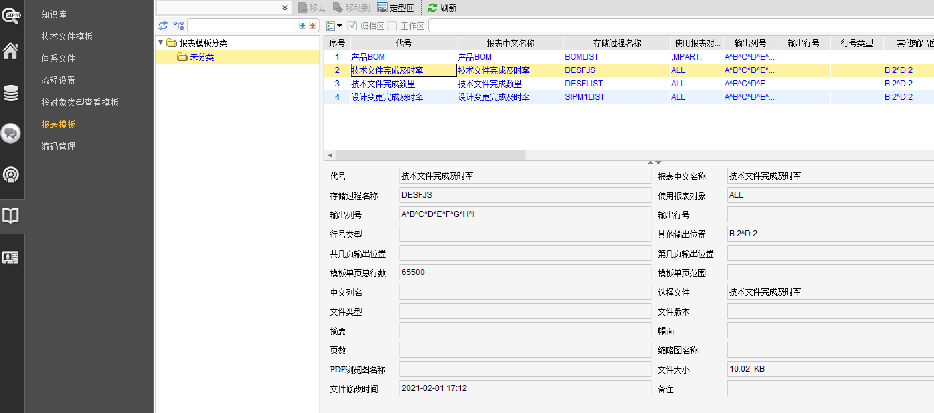Viewport: 934px width, 413px height.
Task: Select the DESFJS cell in table row 2
Action: 617,70
